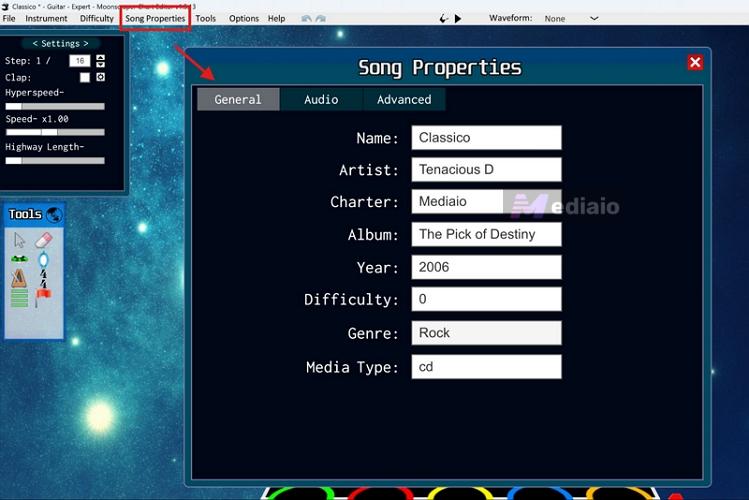Select the 4/4 Time Signature tool

43,278
